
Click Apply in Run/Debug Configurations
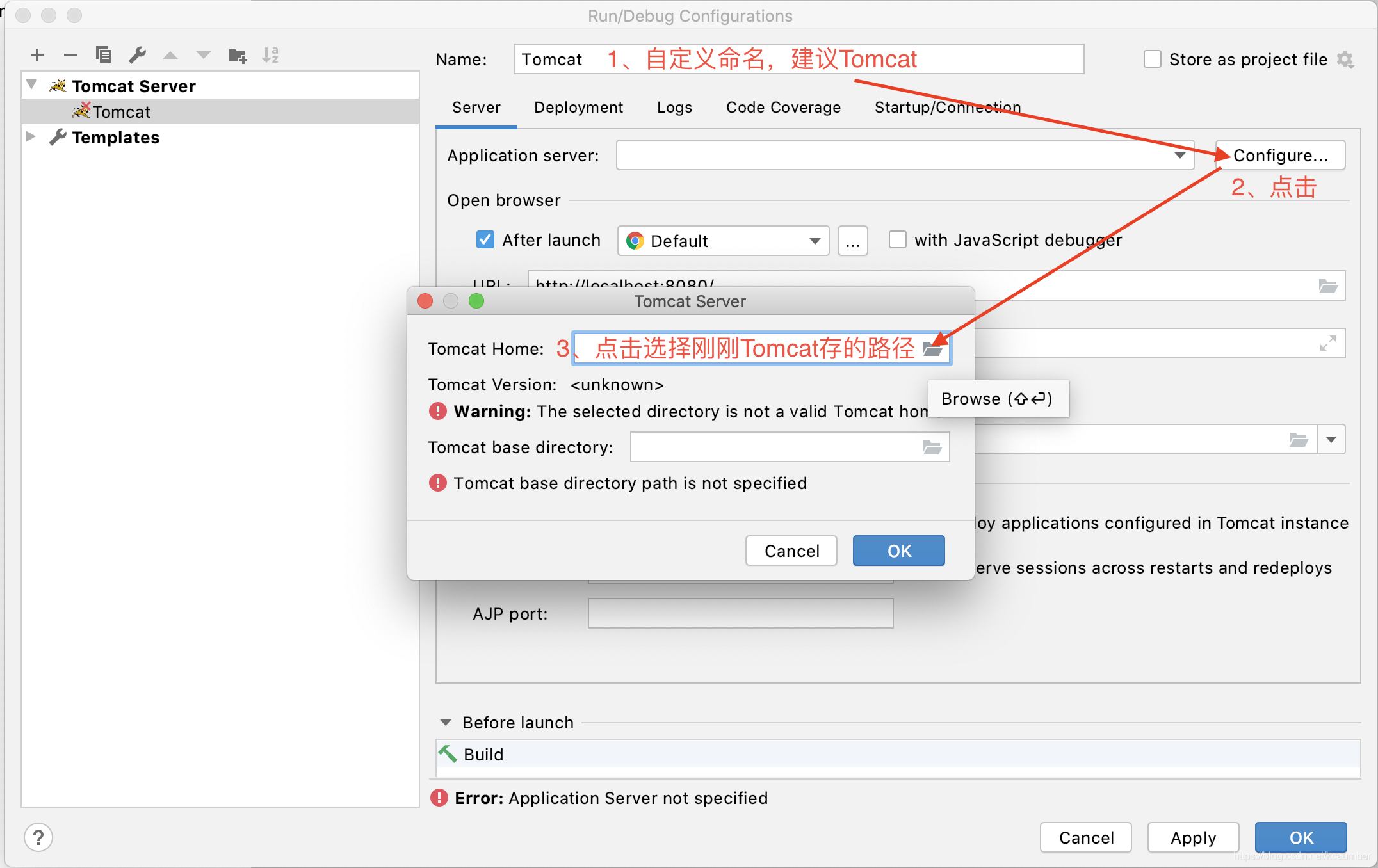[x=1194, y=837]
